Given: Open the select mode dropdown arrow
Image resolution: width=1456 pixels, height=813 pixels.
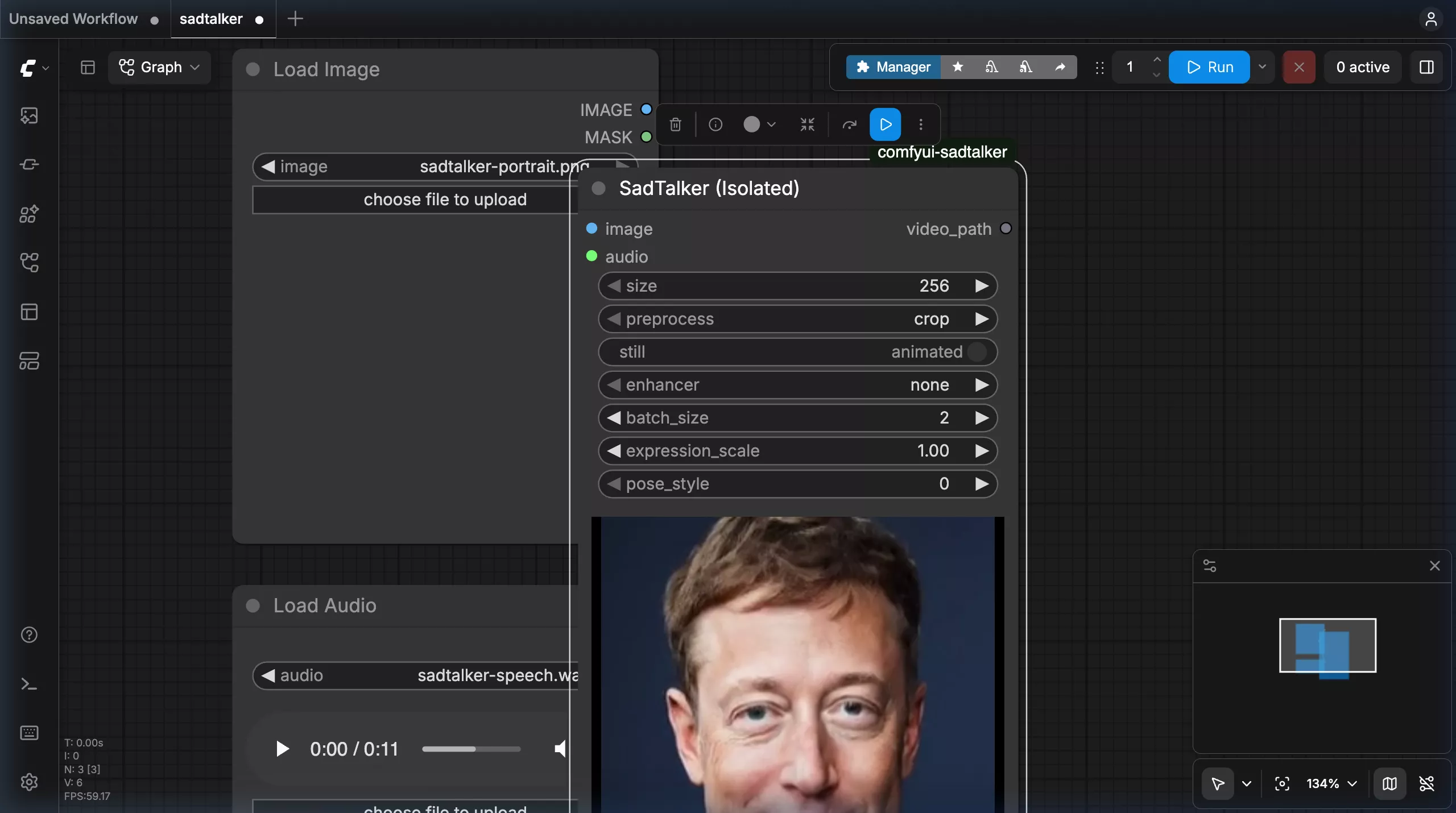Looking at the screenshot, I should click(x=1247, y=783).
